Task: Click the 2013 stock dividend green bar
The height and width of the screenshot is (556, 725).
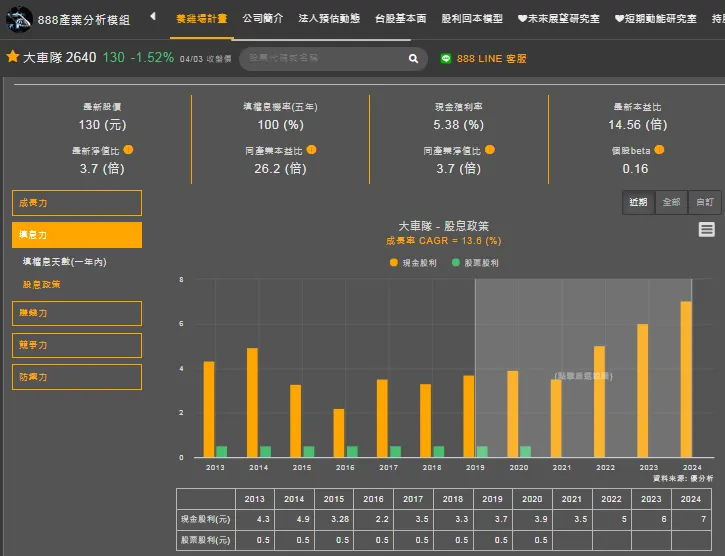Action: (221, 451)
